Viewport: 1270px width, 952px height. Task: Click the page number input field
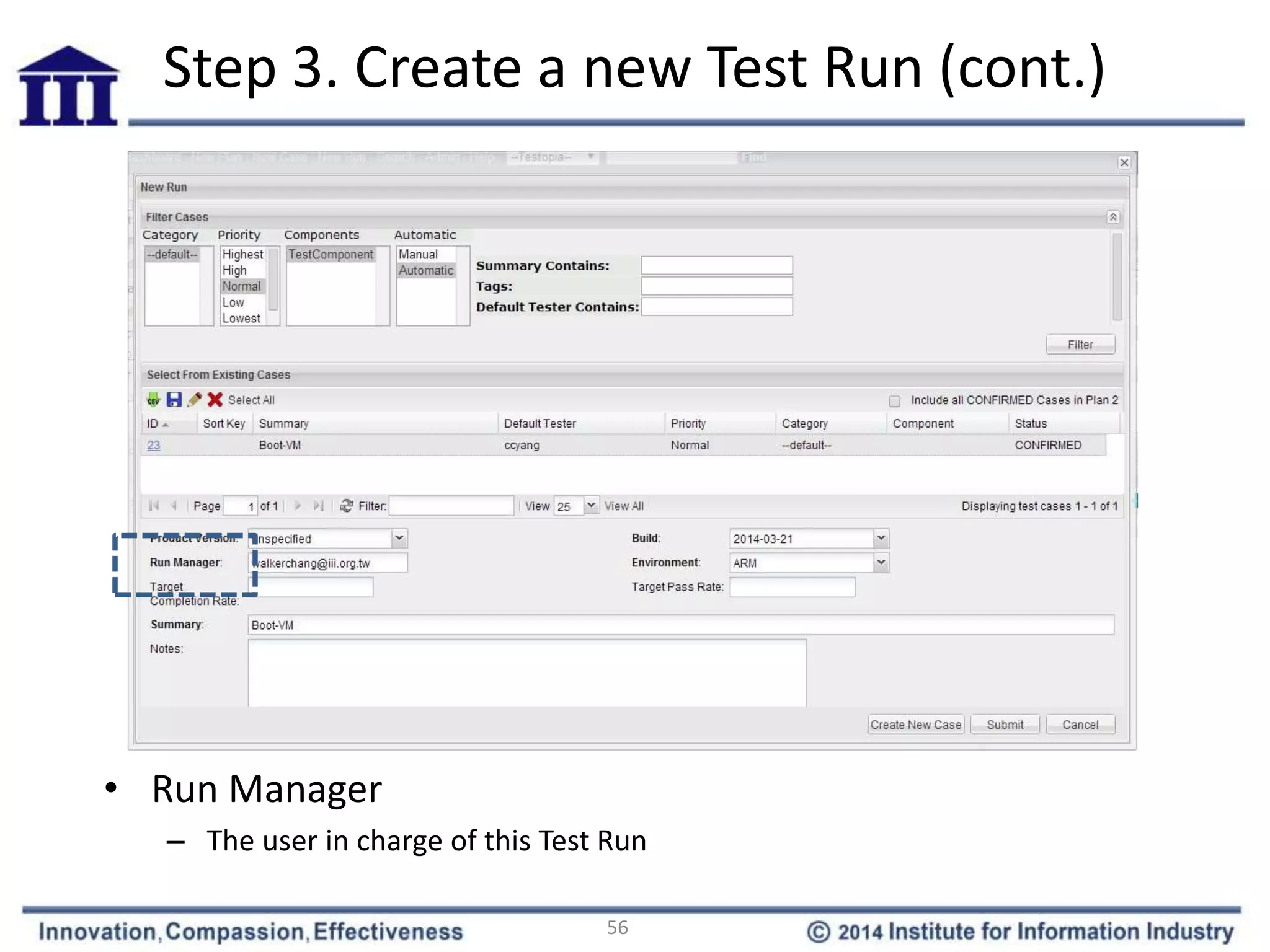pyautogui.click(x=240, y=506)
